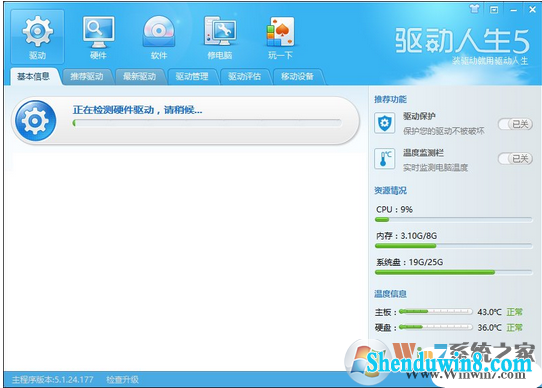Switch to the 移动设备 tab
The height and width of the screenshot is (388, 542).
click(297, 76)
